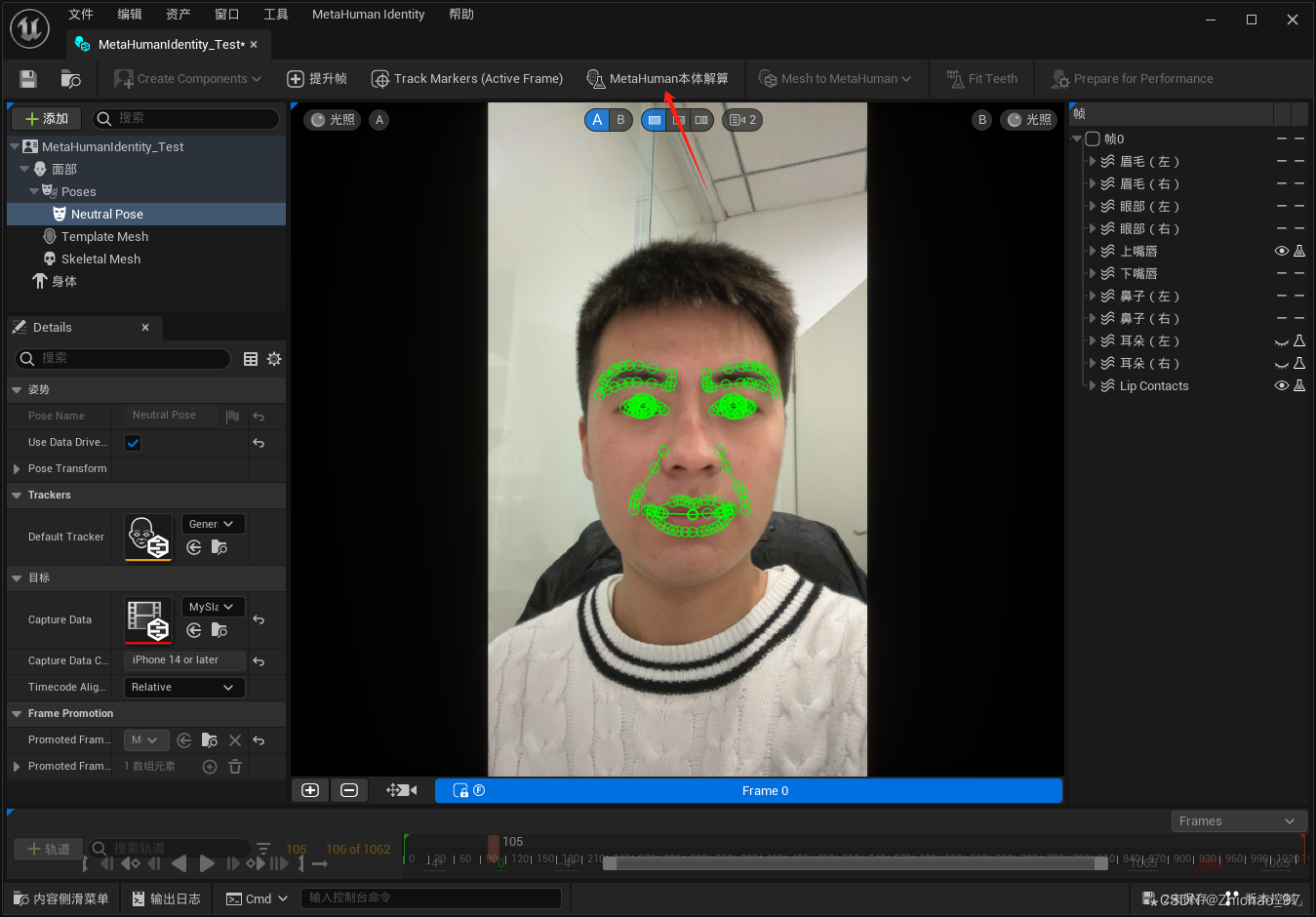Expand the Pose Transform property

pyautogui.click(x=17, y=469)
